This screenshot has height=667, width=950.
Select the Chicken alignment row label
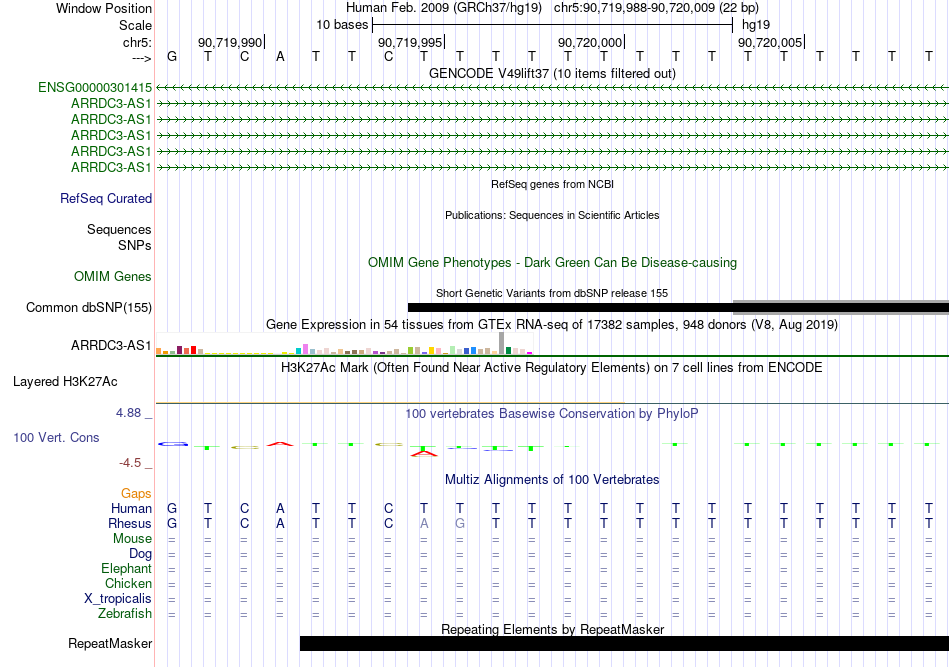click(128, 583)
